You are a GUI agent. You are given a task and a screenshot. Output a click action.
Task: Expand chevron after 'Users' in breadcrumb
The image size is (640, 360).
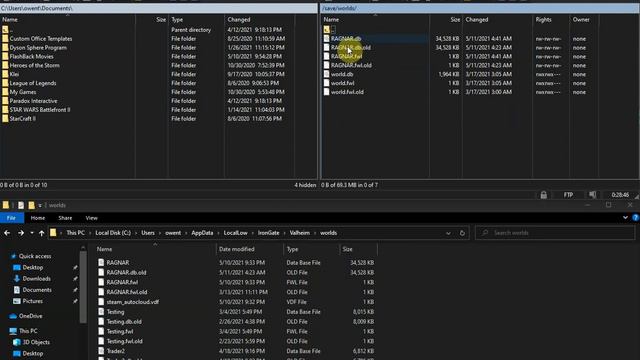click(160, 233)
